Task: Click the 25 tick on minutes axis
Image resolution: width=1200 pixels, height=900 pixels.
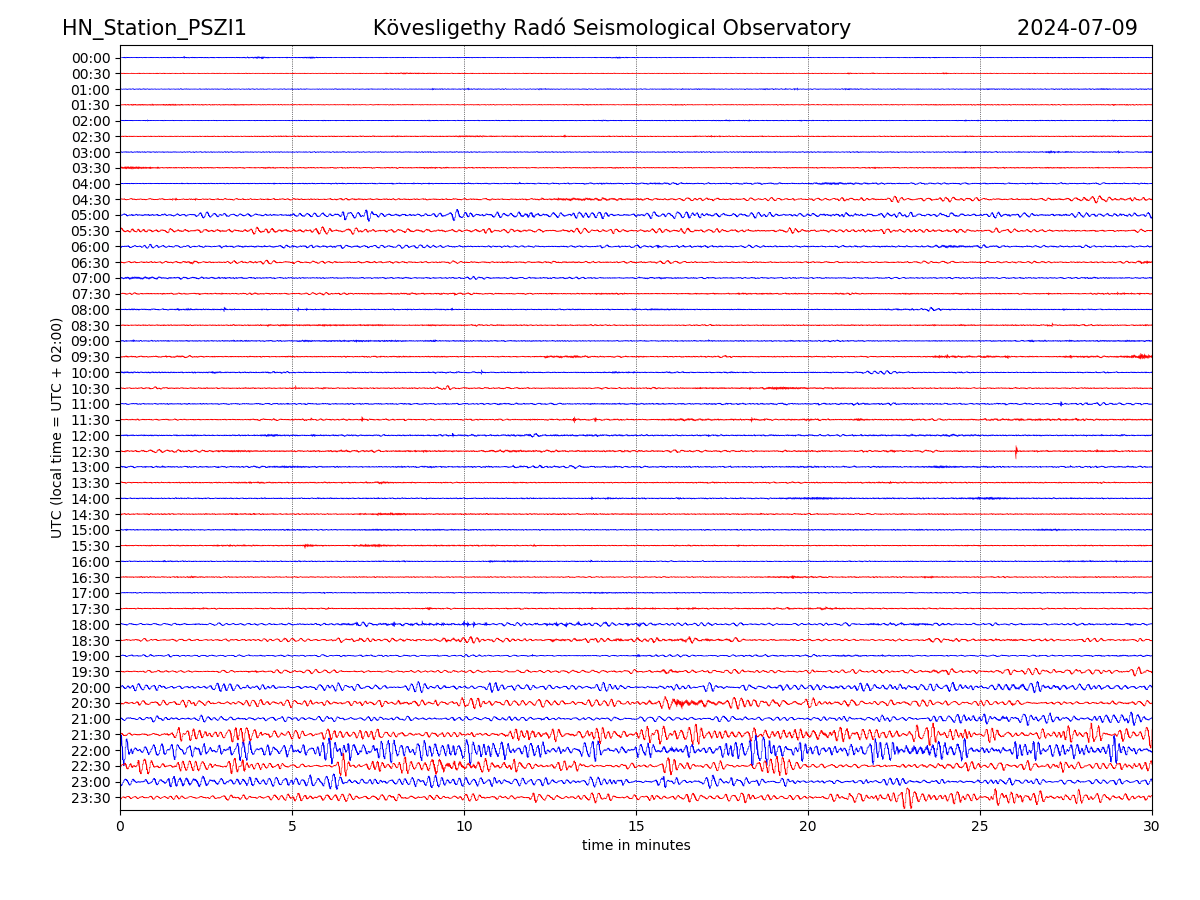Action: (980, 827)
